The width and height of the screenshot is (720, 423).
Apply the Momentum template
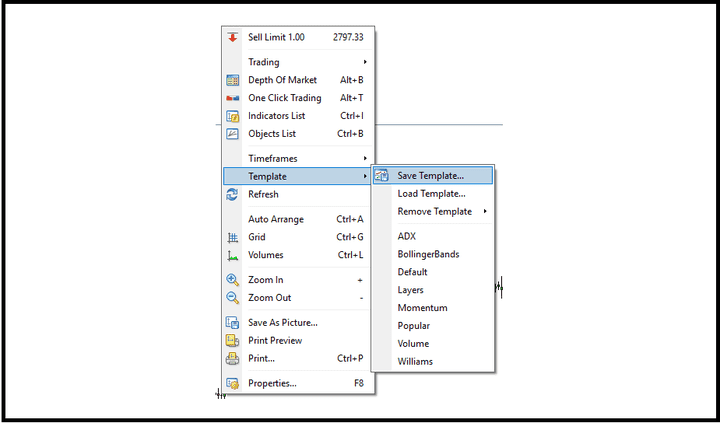pyautogui.click(x=422, y=308)
